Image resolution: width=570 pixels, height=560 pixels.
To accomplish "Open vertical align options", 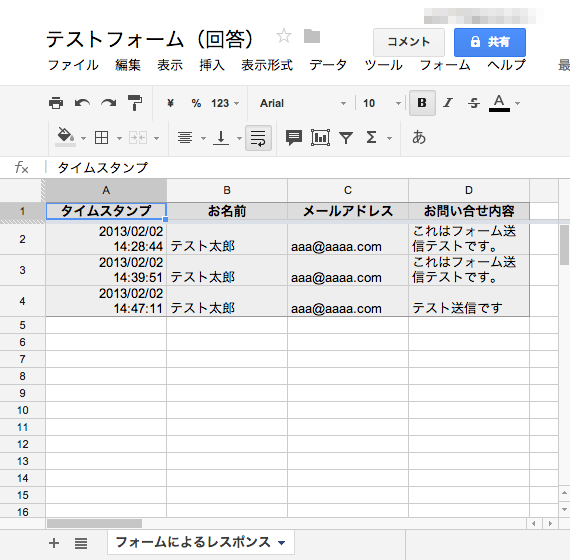I will (x=221, y=138).
